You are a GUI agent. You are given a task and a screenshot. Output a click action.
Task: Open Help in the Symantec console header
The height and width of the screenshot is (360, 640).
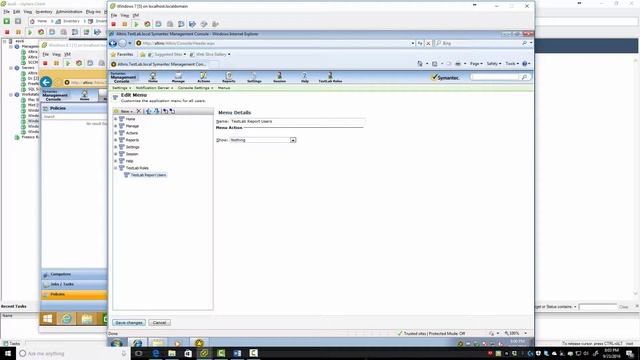point(304,77)
